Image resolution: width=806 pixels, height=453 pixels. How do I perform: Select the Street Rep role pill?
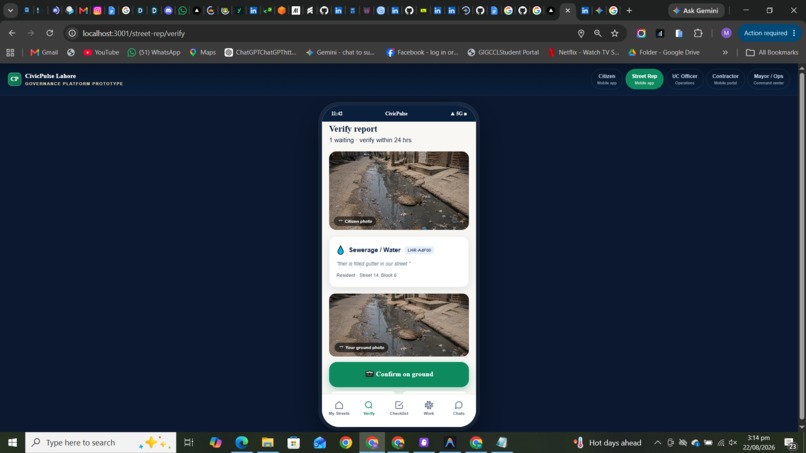[644, 79]
